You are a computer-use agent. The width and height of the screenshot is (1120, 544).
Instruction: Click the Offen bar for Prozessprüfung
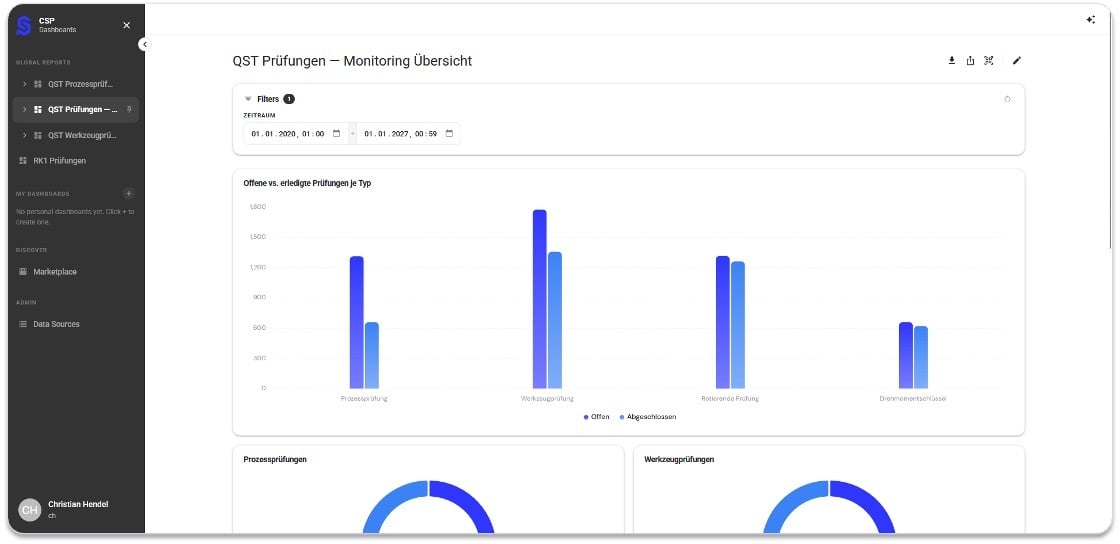[356, 322]
